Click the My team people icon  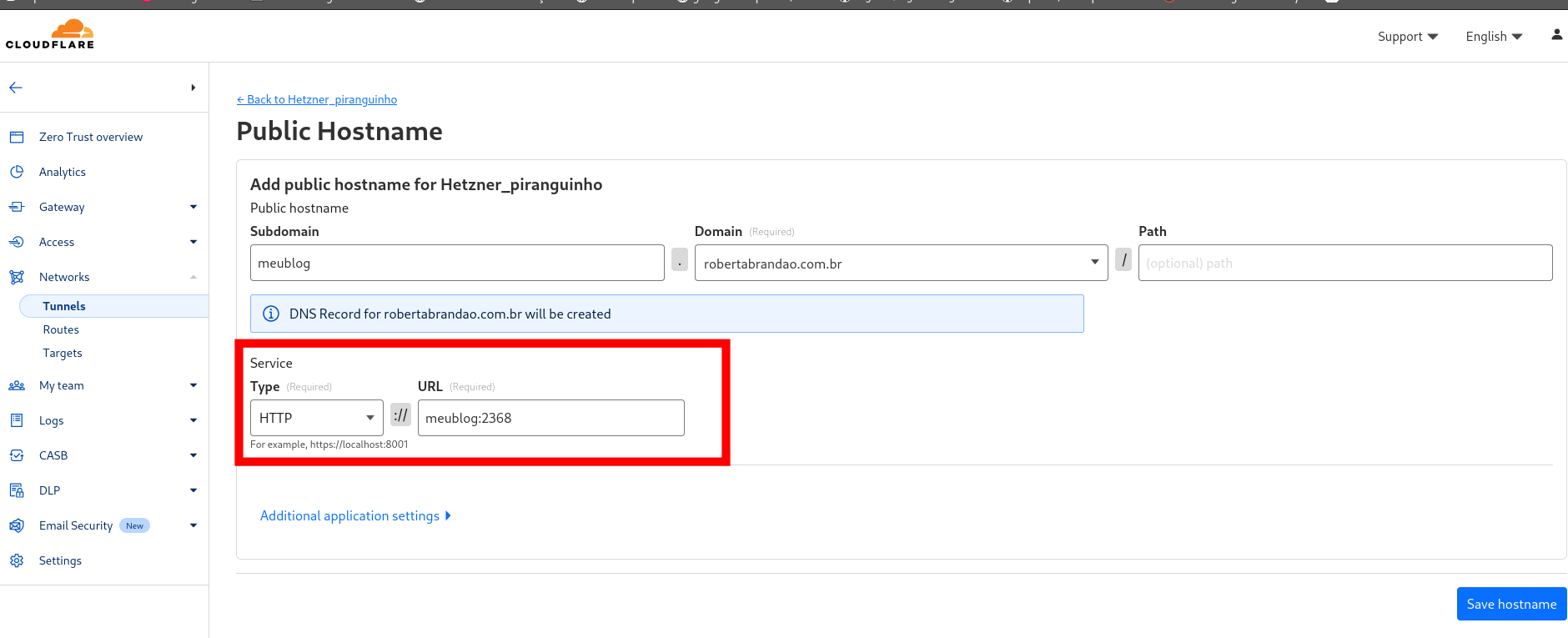coord(17,385)
